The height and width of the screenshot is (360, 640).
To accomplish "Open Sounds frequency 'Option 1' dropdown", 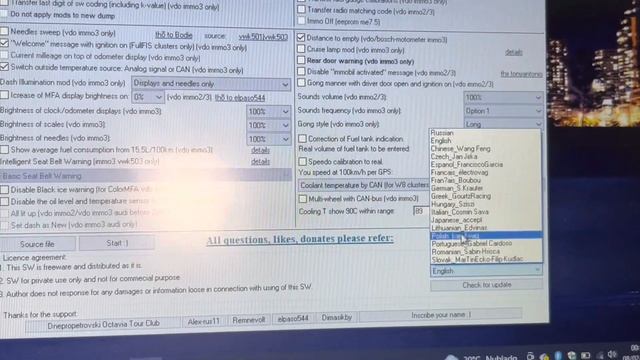I will (503, 111).
